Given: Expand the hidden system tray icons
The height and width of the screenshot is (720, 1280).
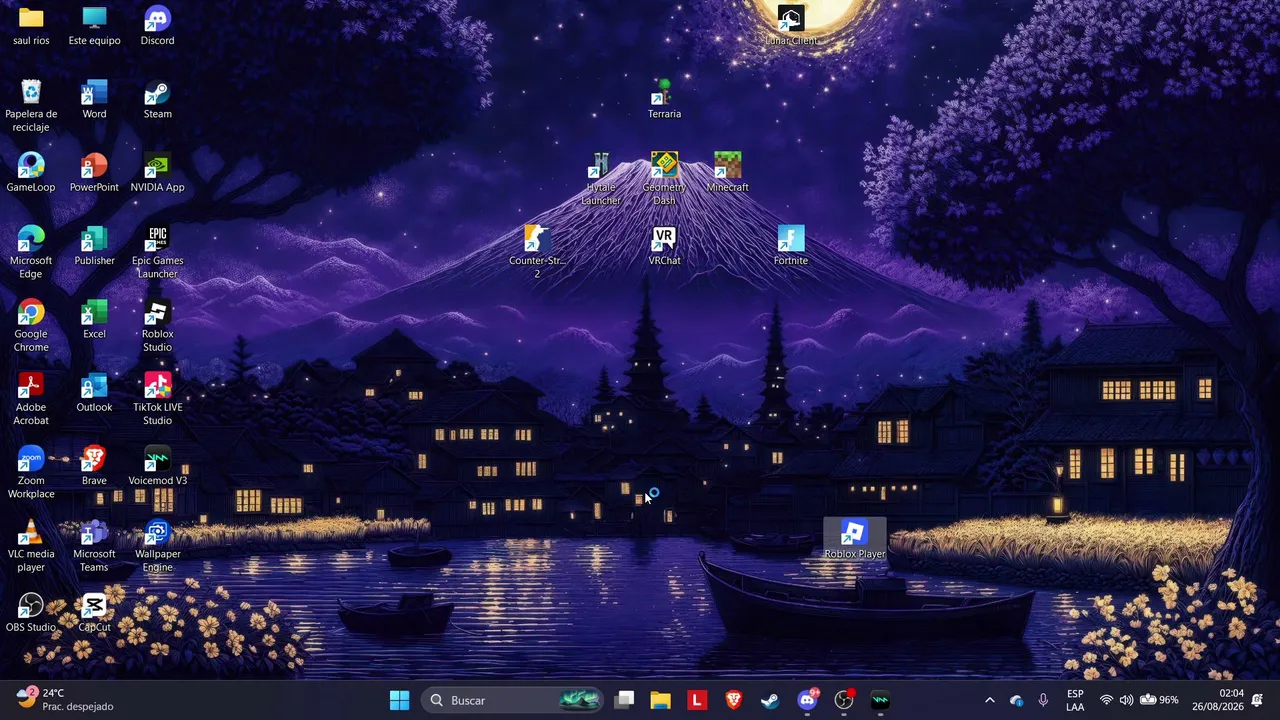Looking at the screenshot, I should click(990, 700).
